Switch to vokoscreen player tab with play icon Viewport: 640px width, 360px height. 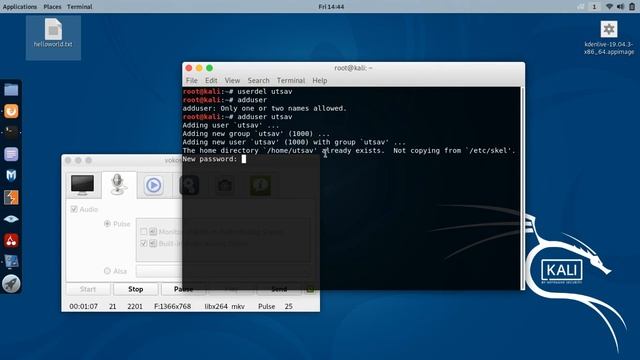(153, 185)
